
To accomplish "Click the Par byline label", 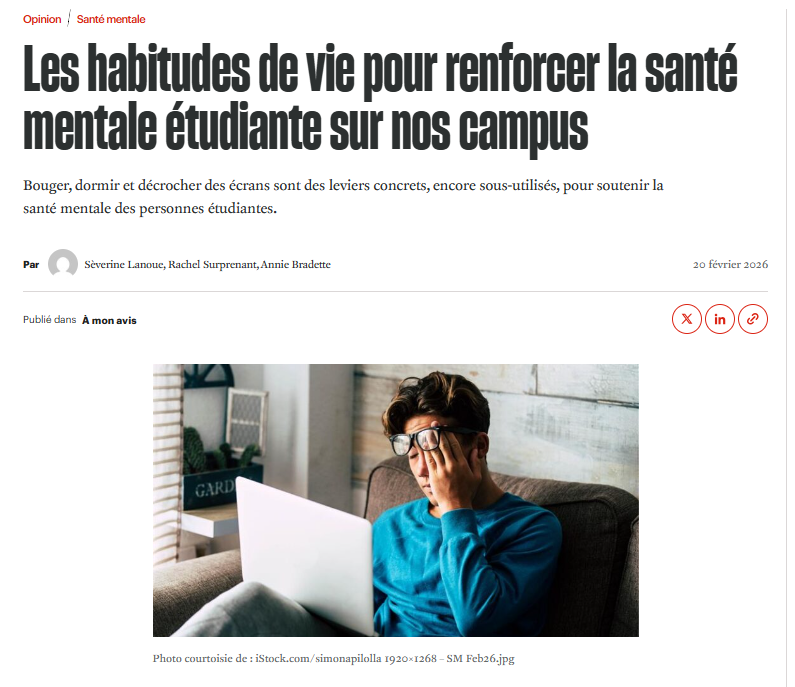I will [31, 264].
